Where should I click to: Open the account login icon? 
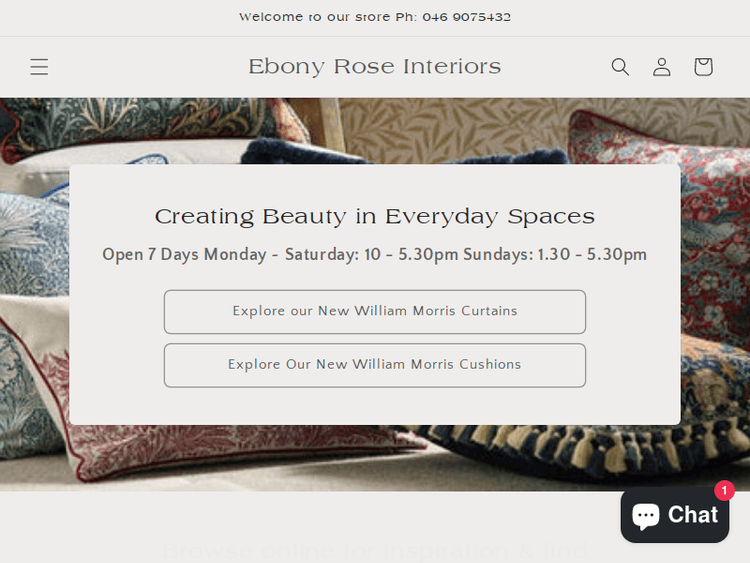pos(662,67)
